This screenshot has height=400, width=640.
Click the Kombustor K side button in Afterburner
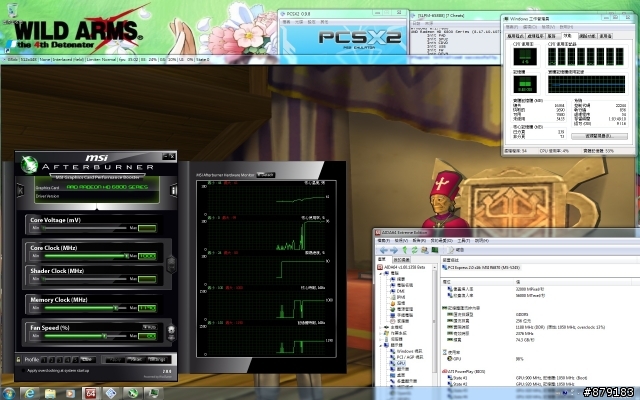coord(20,190)
